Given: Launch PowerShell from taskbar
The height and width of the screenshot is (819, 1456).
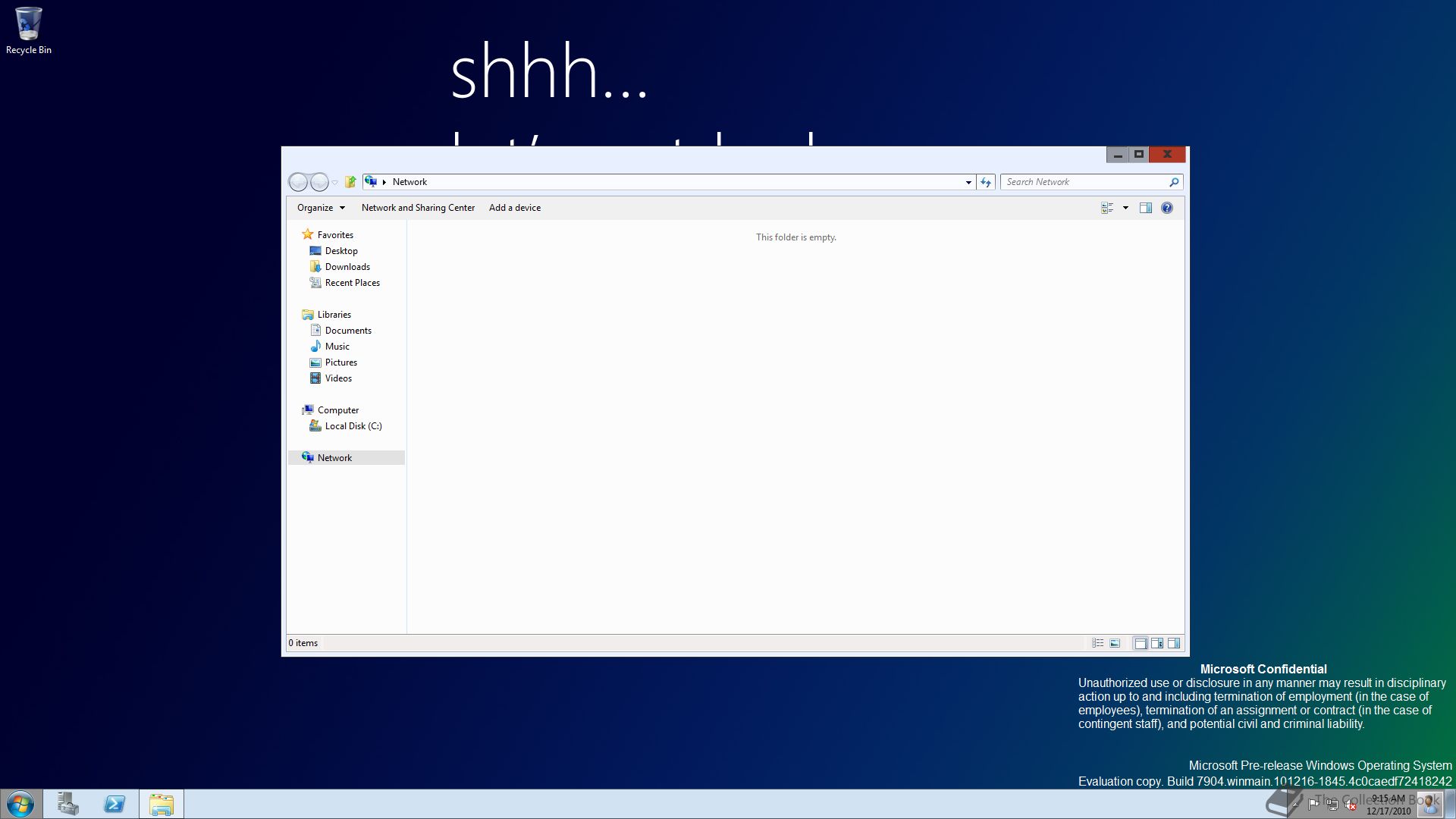Looking at the screenshot, I should coord(115,805).
